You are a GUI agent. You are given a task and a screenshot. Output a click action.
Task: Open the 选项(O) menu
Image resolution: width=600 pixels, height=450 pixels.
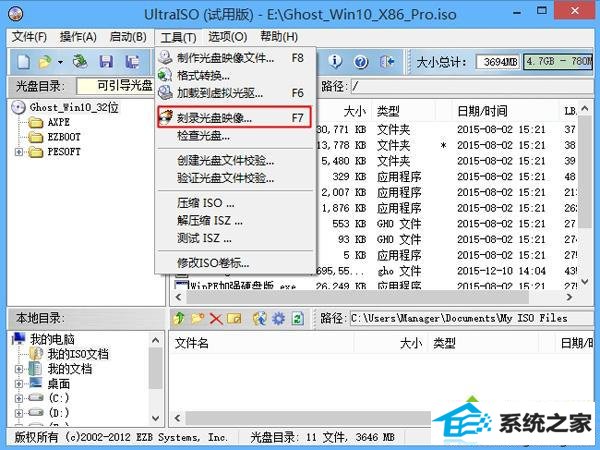(x=228, y=37)
